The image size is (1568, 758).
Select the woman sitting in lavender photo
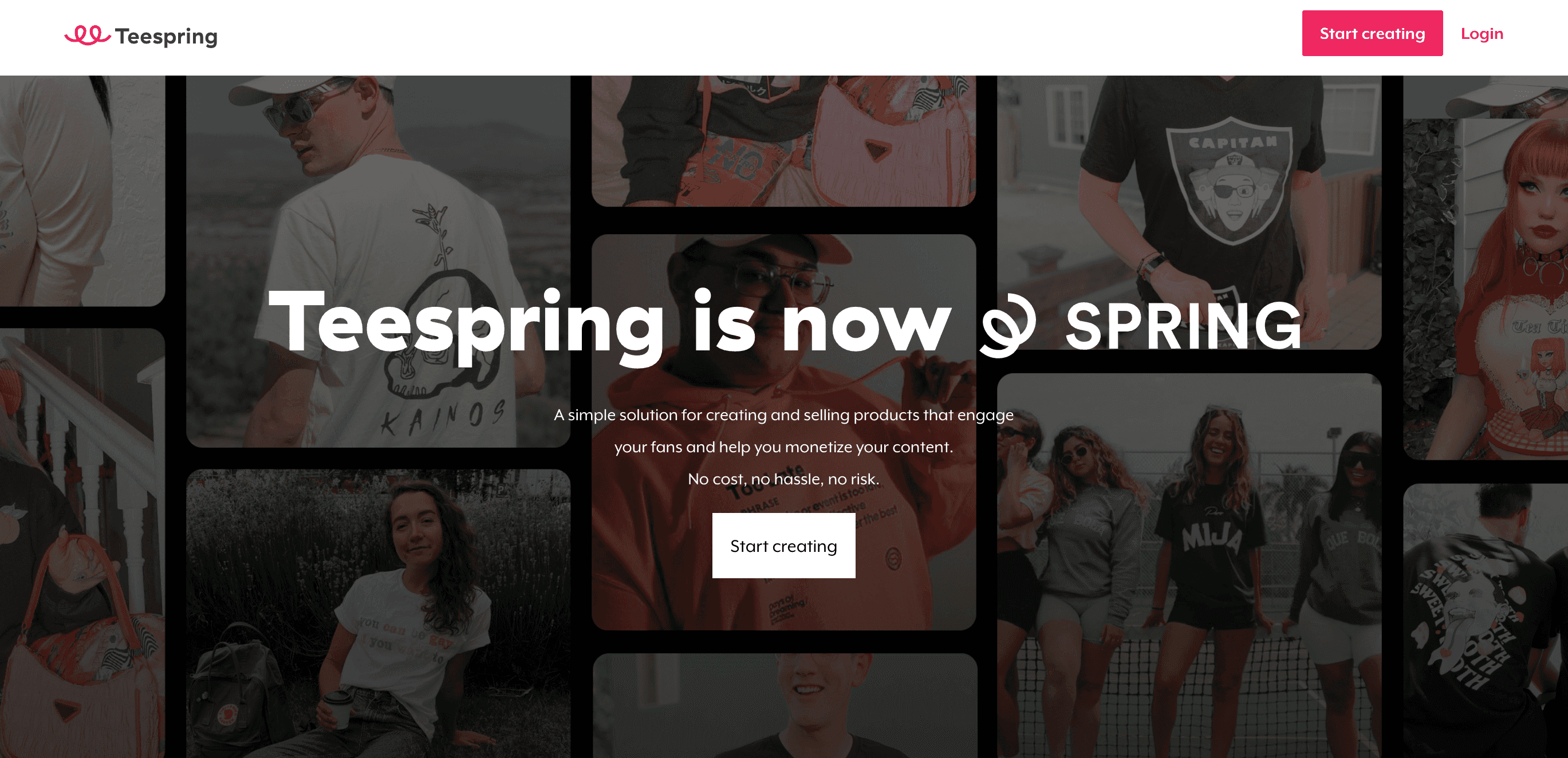(x=378, y=613)
